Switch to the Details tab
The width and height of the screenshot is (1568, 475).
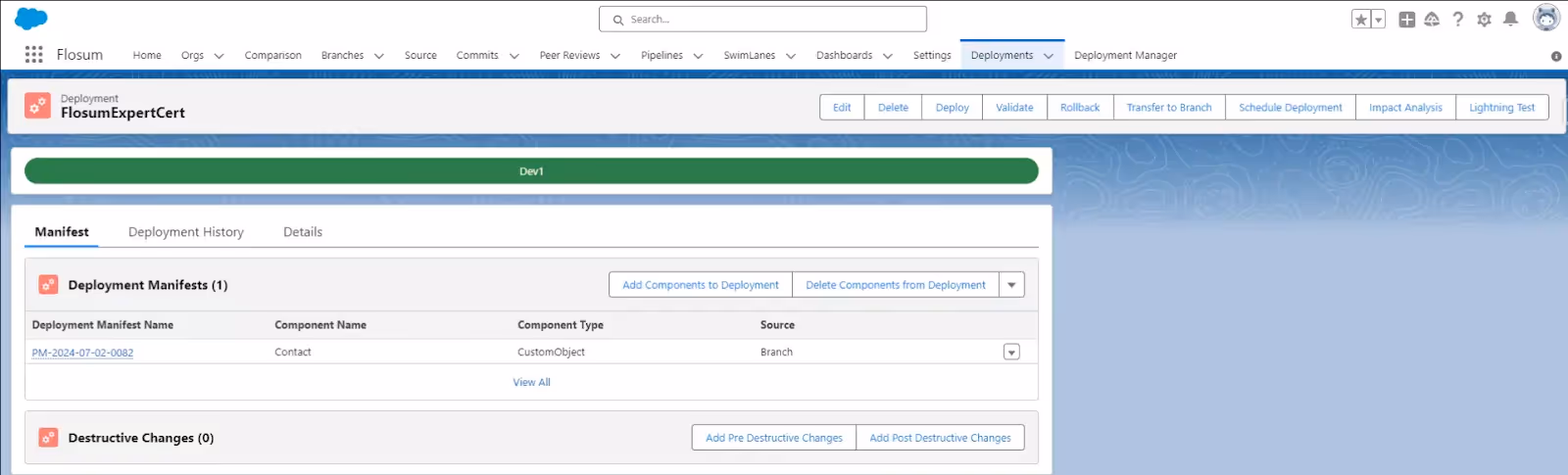click(303, 232)
